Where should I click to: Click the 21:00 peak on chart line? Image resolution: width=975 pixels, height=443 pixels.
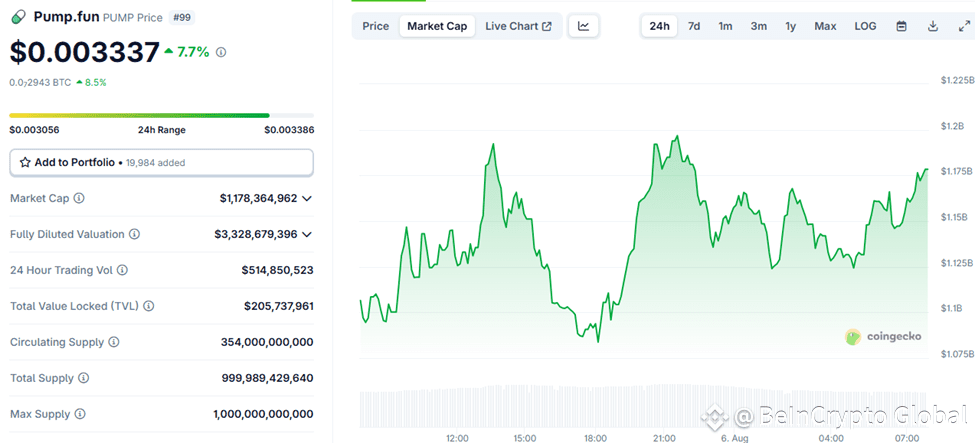tap(677, 136)
